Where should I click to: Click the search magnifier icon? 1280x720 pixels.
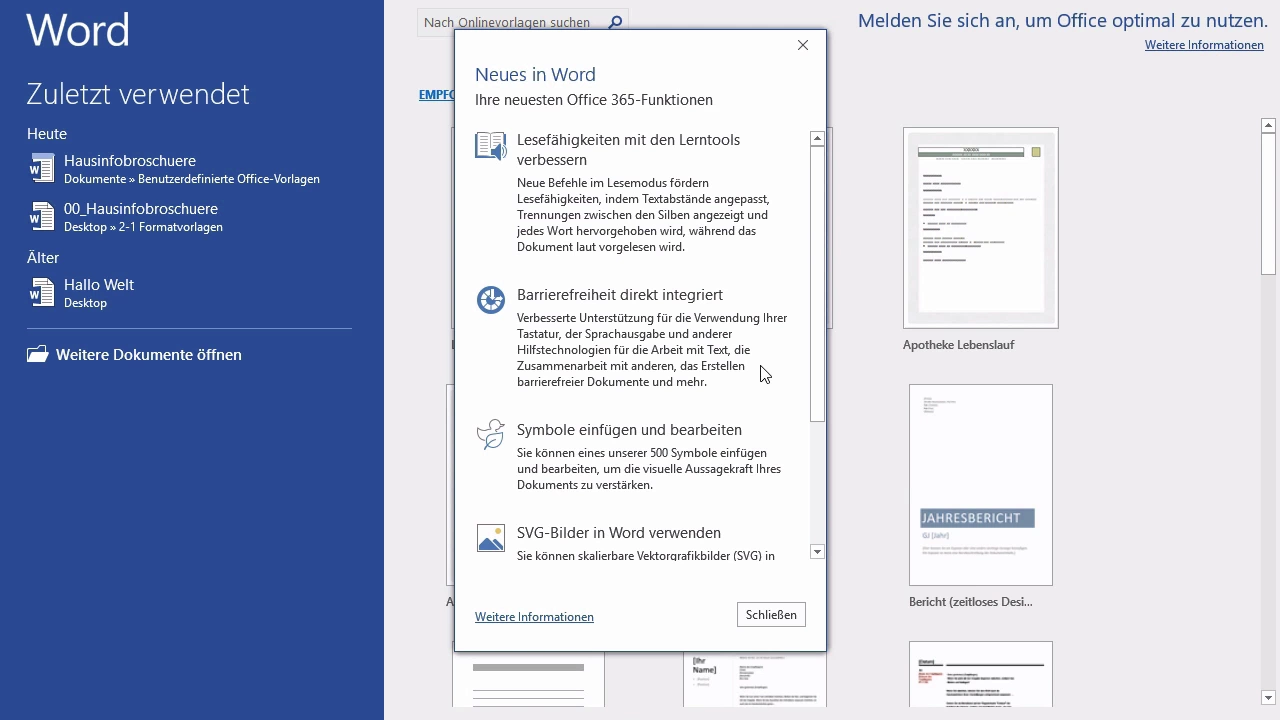[616, 22]
